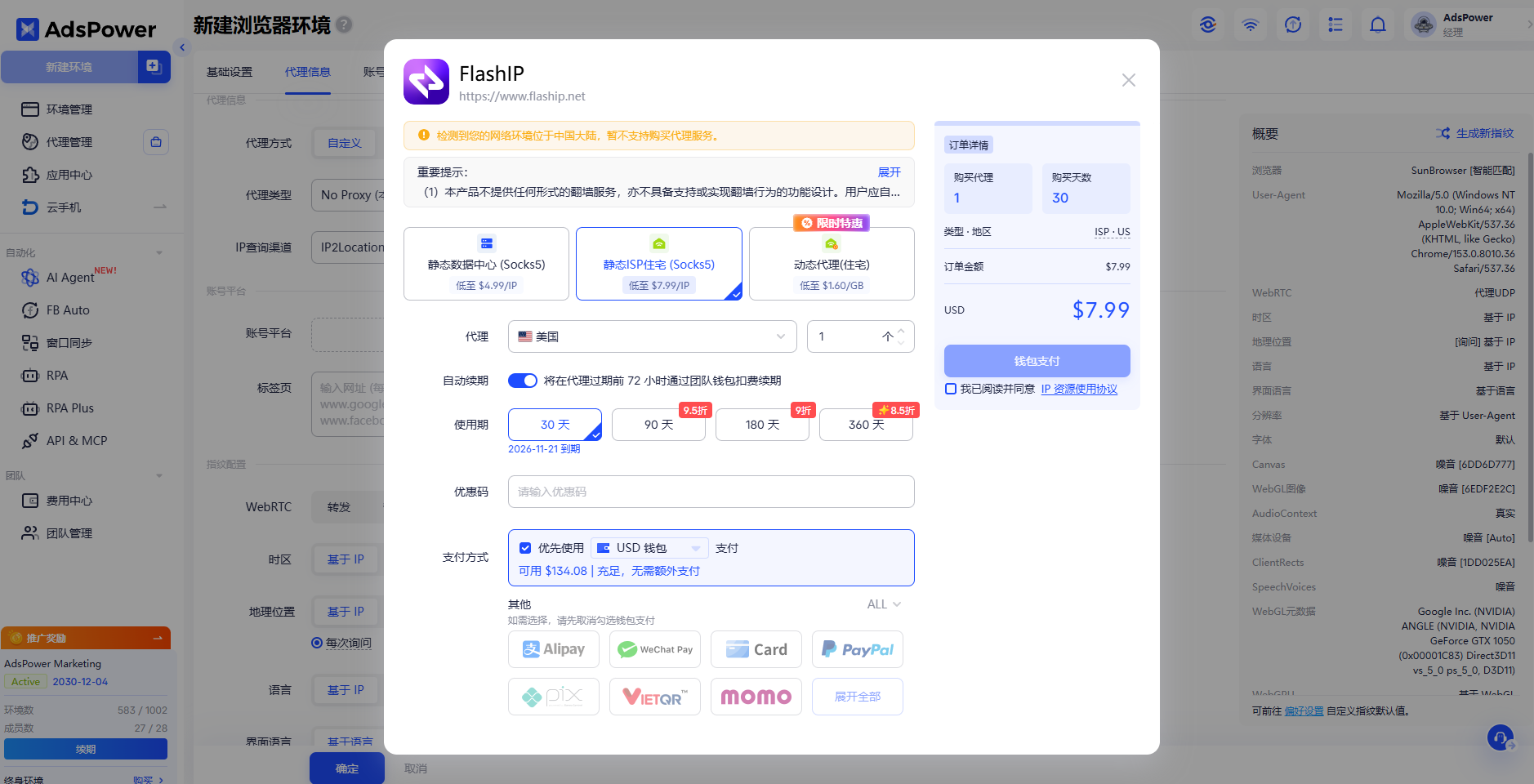Pay with the Alipay option
The height and width of the screenshot is (784, 1534).
tap(554, 649)
